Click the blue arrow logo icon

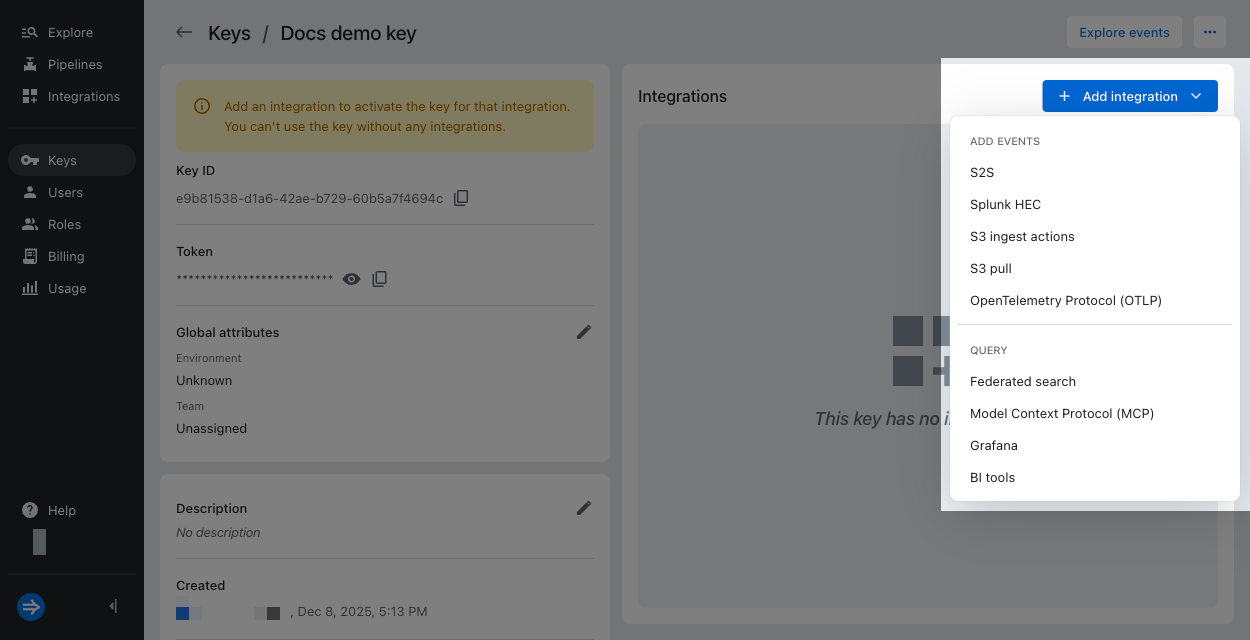tap(31, 606)
